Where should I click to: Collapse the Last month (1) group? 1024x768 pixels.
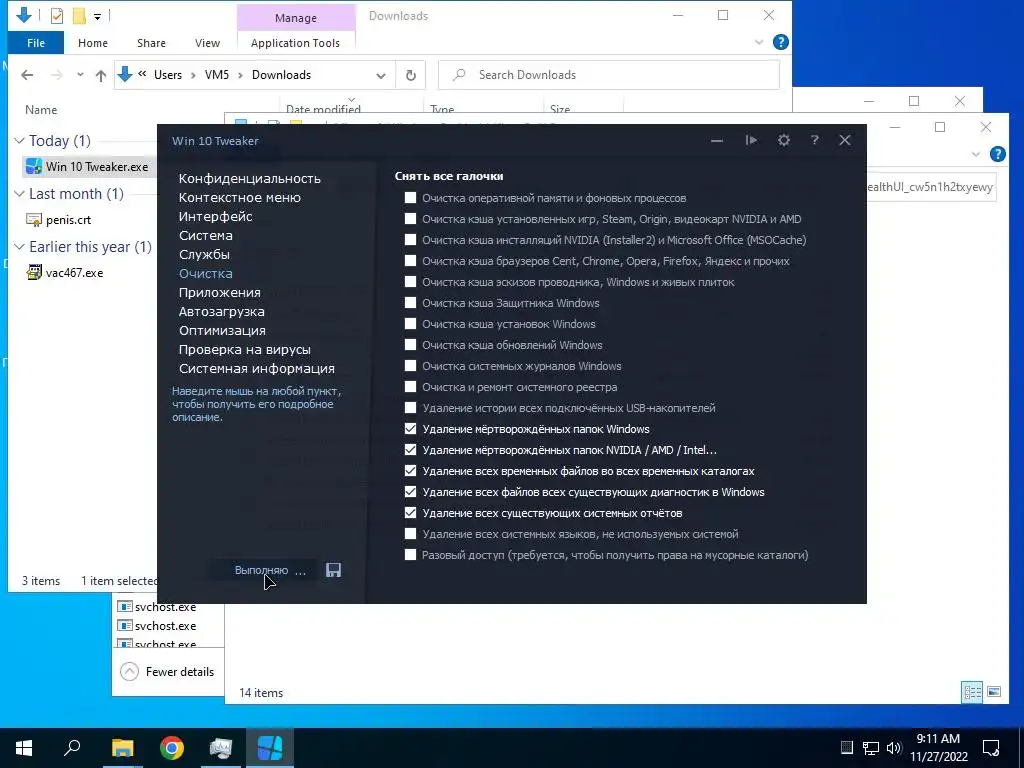point(20,194)
